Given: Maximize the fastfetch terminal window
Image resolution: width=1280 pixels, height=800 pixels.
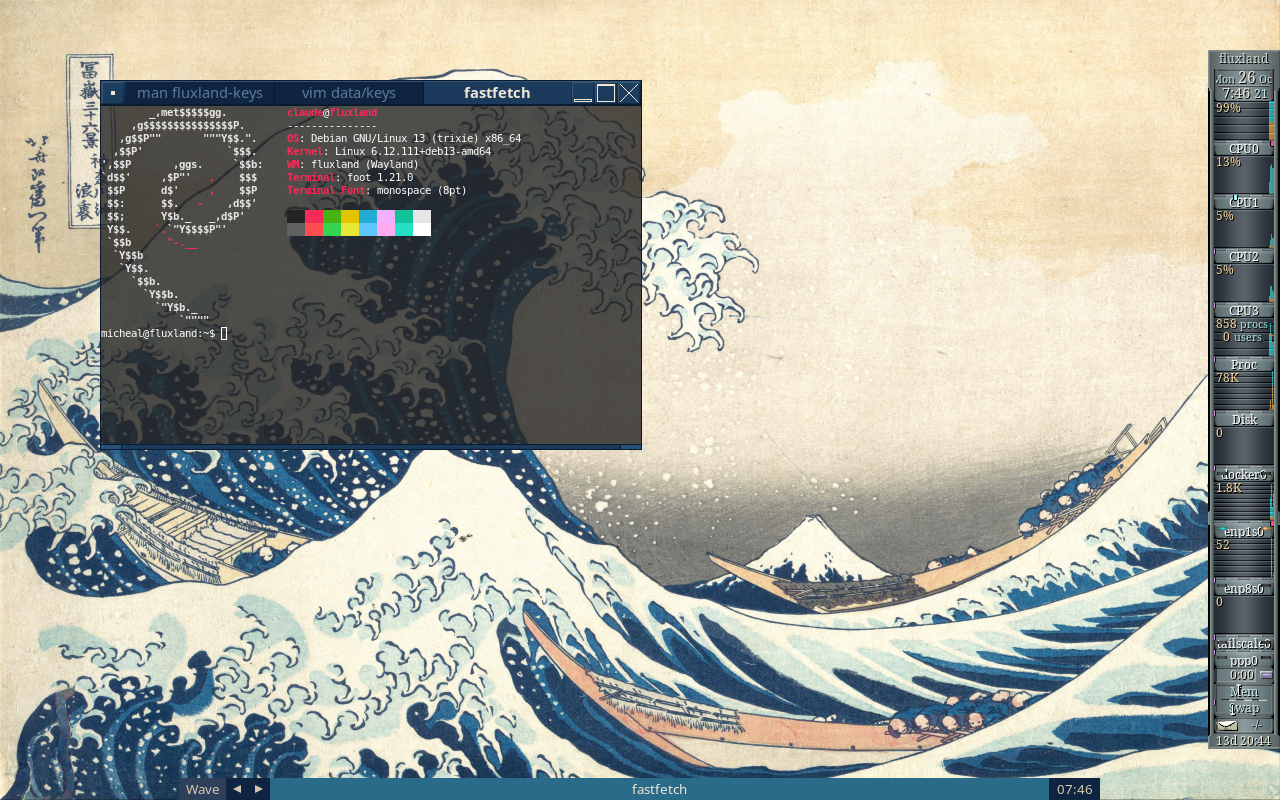Looking at the screenshot, I should pyautogui.click(x=606, y=93).
